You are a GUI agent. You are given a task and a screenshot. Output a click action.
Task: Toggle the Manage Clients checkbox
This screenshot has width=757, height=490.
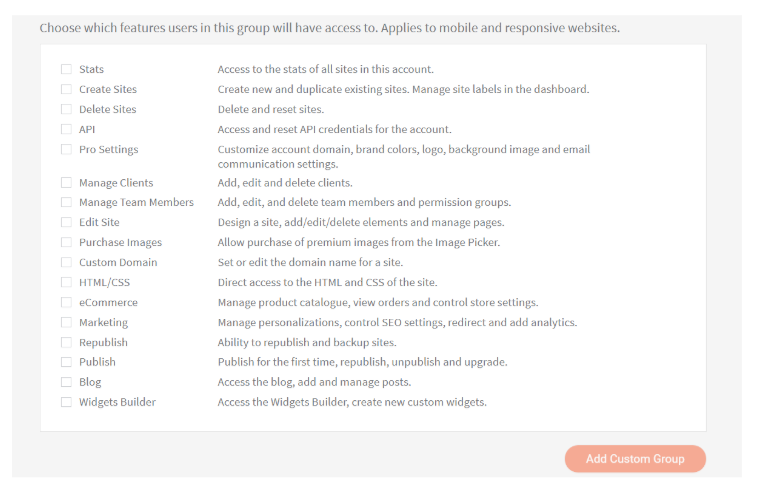click(66, 182)
